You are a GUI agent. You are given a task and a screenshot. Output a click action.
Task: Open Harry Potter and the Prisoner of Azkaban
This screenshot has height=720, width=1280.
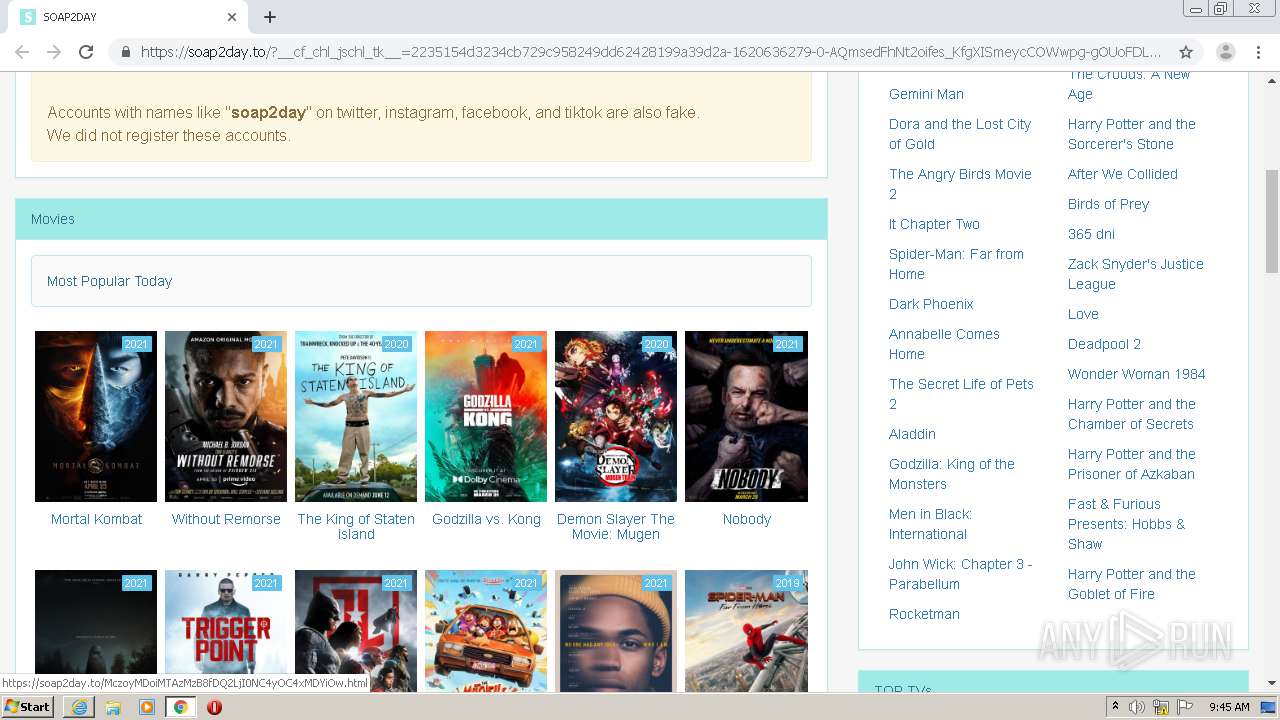(1132, 464)
